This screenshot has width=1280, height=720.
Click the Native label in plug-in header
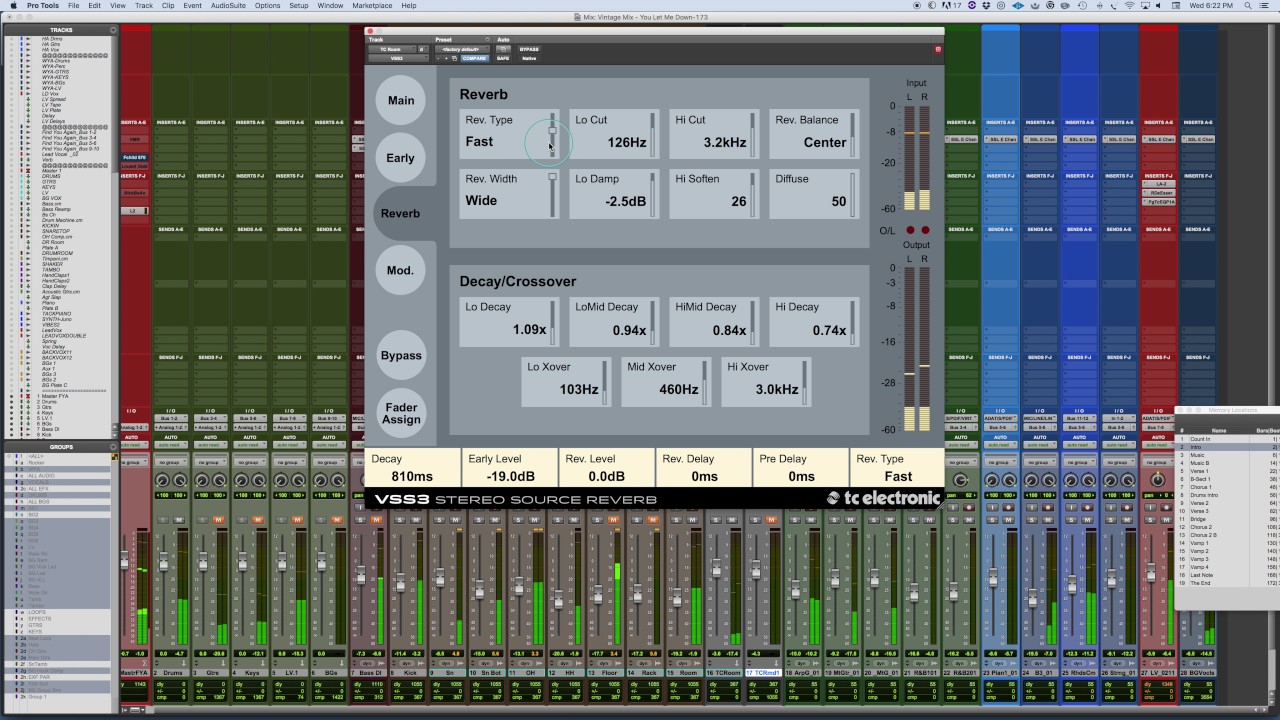coord(529,58)
